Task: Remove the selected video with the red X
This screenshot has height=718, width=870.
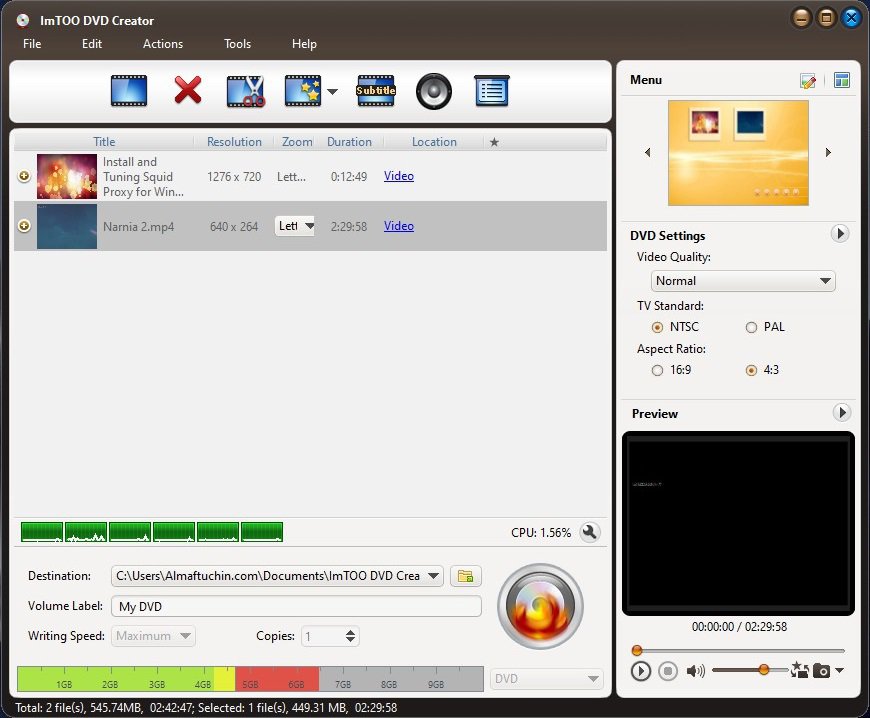Action: (188, 90)
